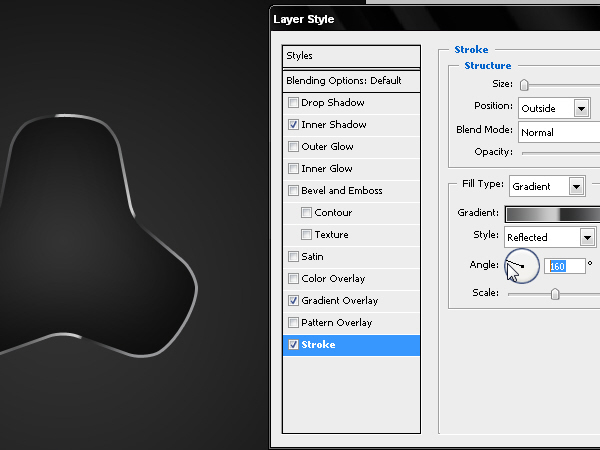Select the Color Overlay effect label
This screenshot has height=450, width=600.
(333, 279)
